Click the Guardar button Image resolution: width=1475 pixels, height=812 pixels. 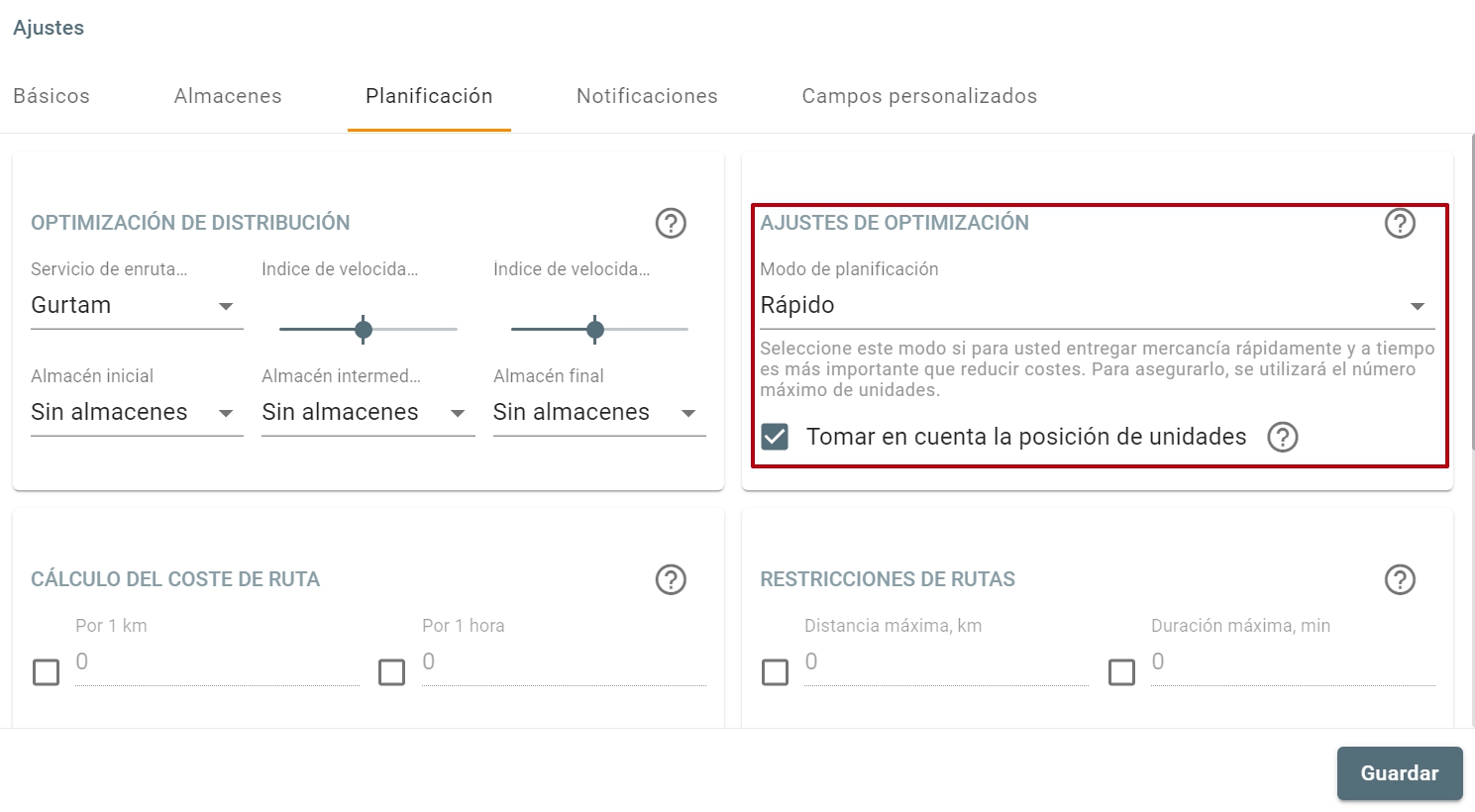click(x=1399, y=773)
